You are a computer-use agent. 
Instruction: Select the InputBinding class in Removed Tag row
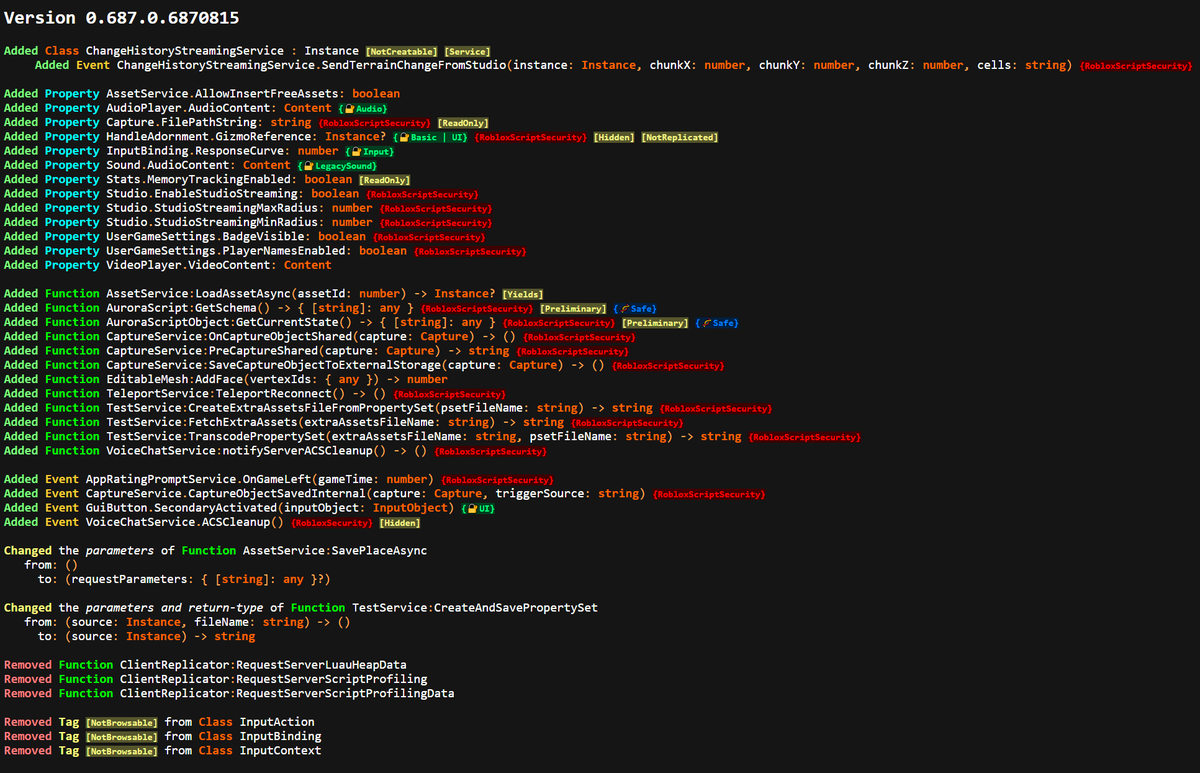pyautogui.click(x=279, y=736)
